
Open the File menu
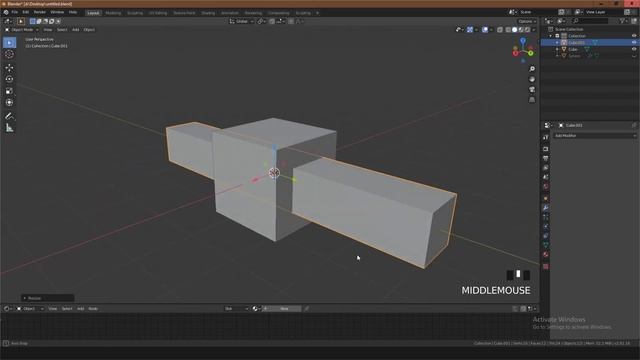pyautogui.click(x=15, y=12)
